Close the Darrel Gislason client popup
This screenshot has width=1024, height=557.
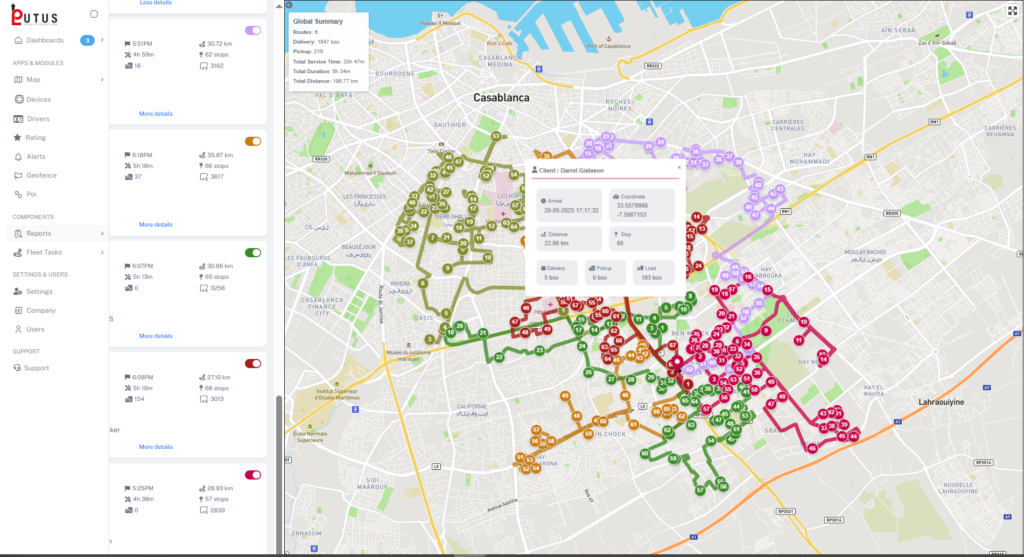coord(679,168)
